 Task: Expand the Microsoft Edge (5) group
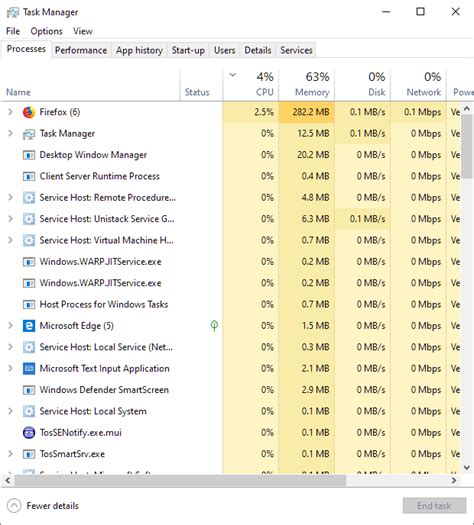pyautogui.click(x=10, y=325)
